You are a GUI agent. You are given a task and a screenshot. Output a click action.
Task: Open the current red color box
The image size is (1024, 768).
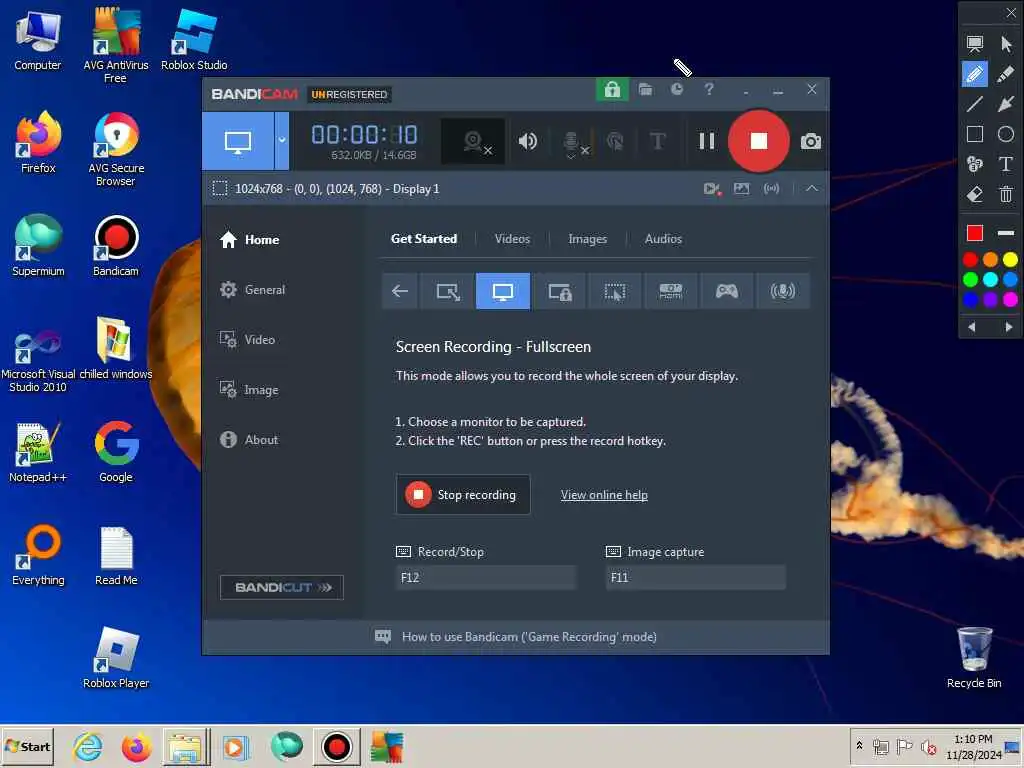click(x=974, y=233)
